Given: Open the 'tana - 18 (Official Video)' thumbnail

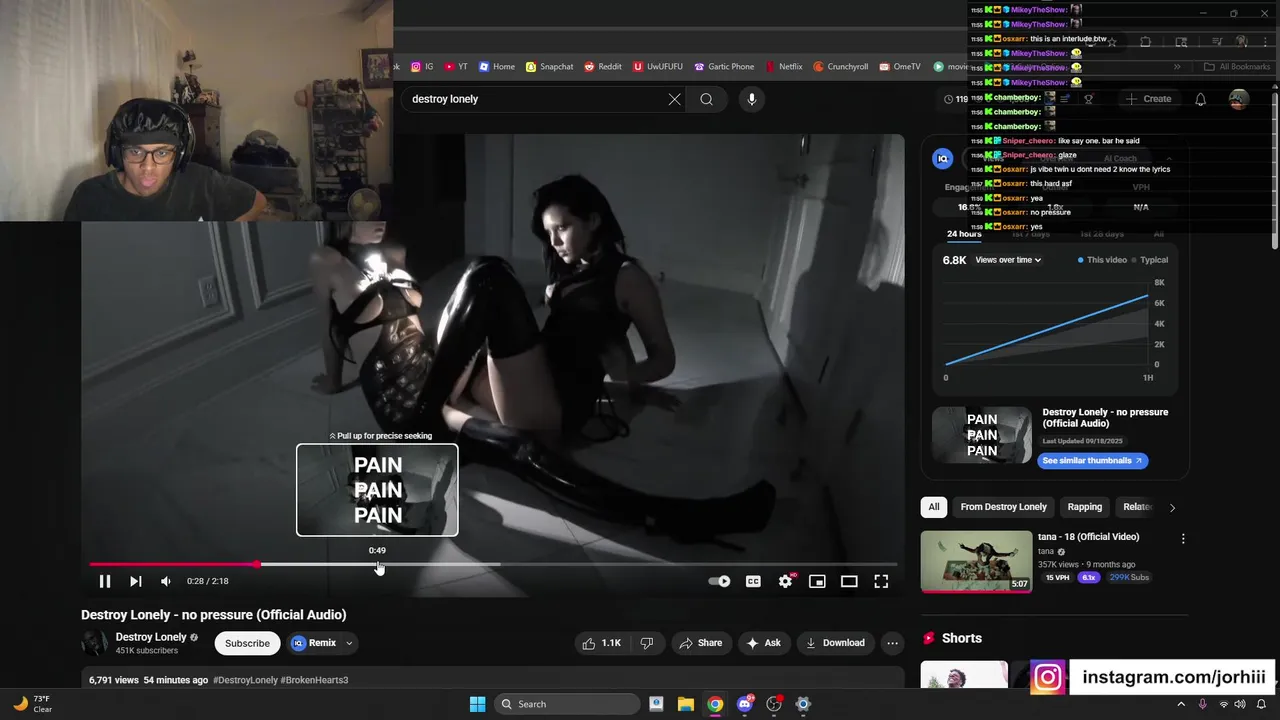Looking at the screenshot, I should 976,562.
